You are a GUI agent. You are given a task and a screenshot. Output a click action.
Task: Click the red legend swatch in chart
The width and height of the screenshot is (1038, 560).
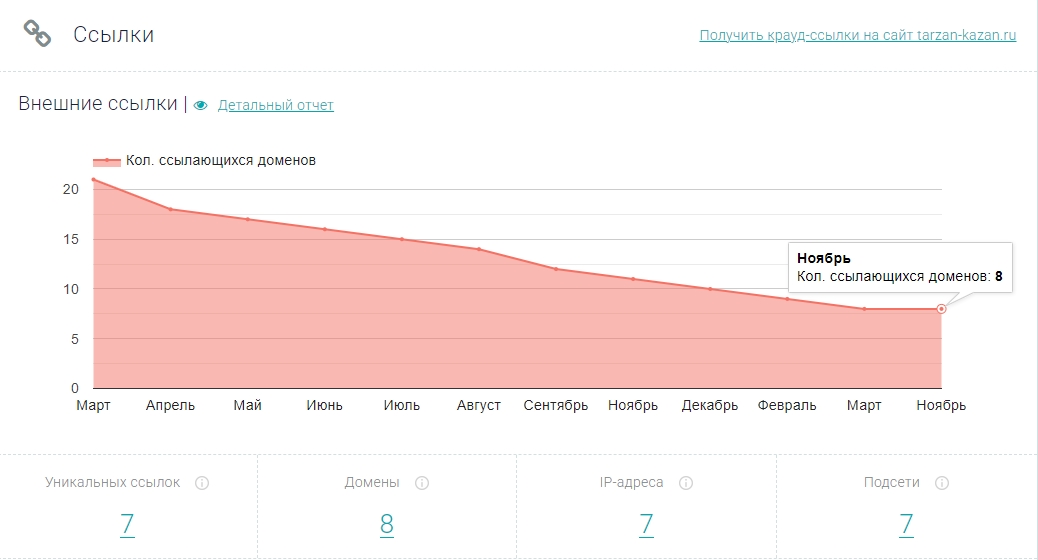(x=107, y=161)
